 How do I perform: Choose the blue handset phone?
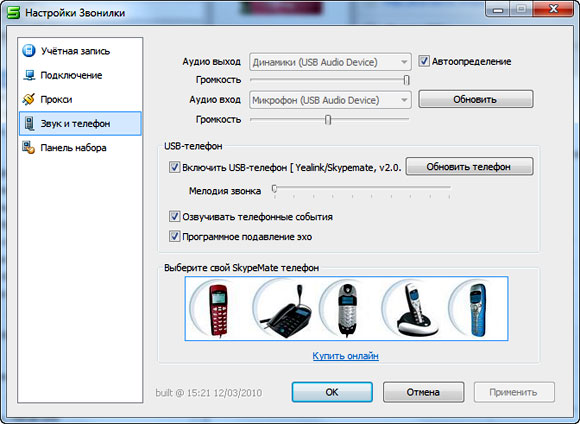click(x=478, y=309)
